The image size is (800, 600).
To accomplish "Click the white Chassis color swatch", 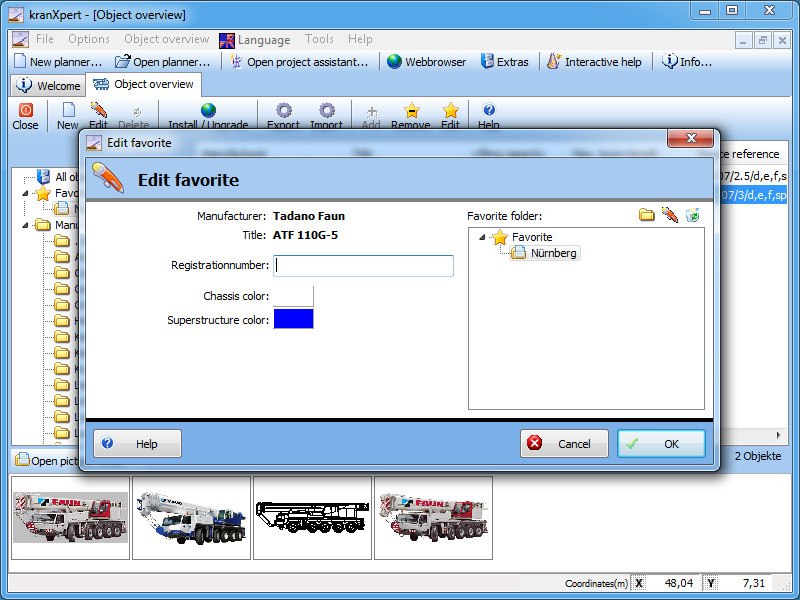I will [293, 296].
